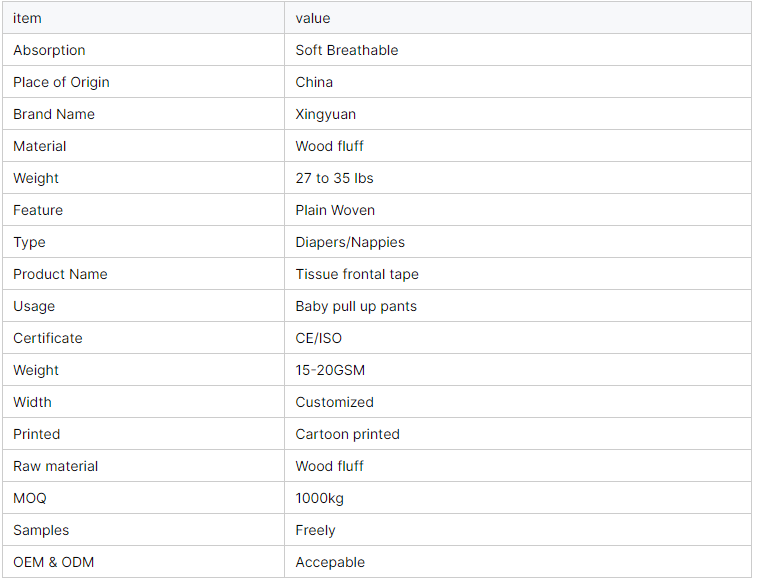Click the "15-20GSM" weight value
Image resolution: width=758 pixels, height=579 pixels.
330,370
